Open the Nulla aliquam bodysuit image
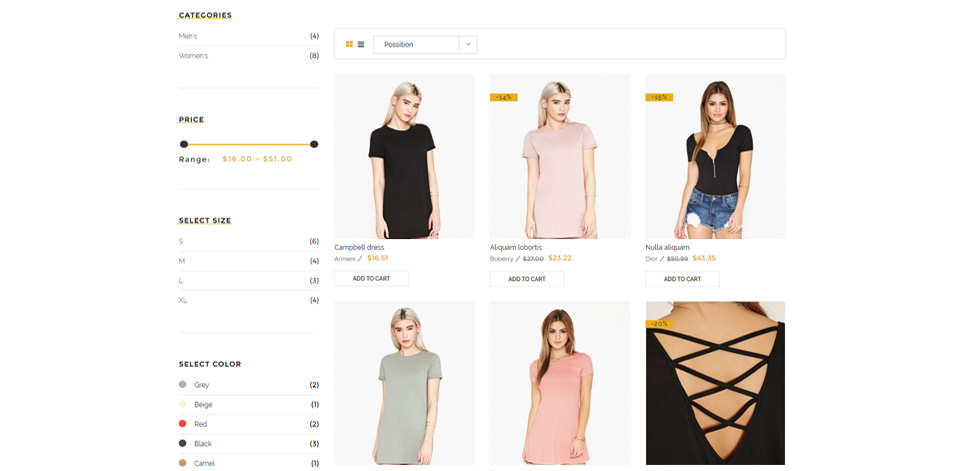980x471 pixels. (x=715, y=157)
